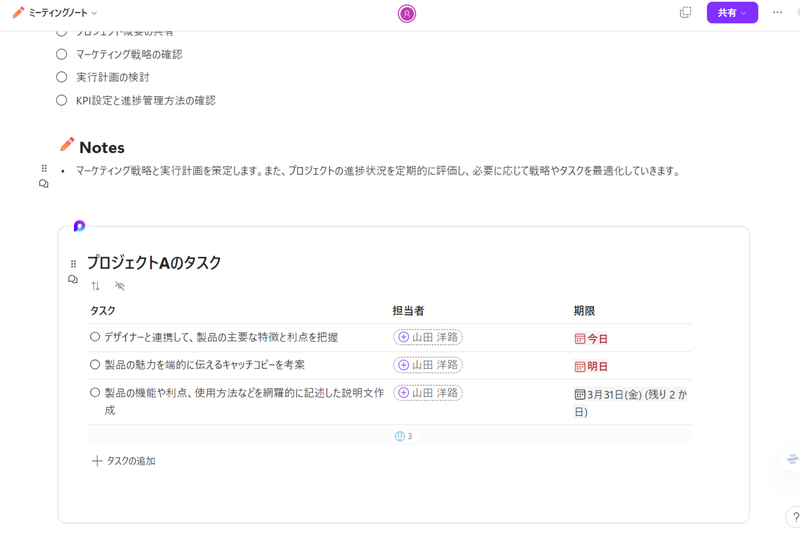
Task: Check the 実行計画の検討 item
Action: [62, 77]
